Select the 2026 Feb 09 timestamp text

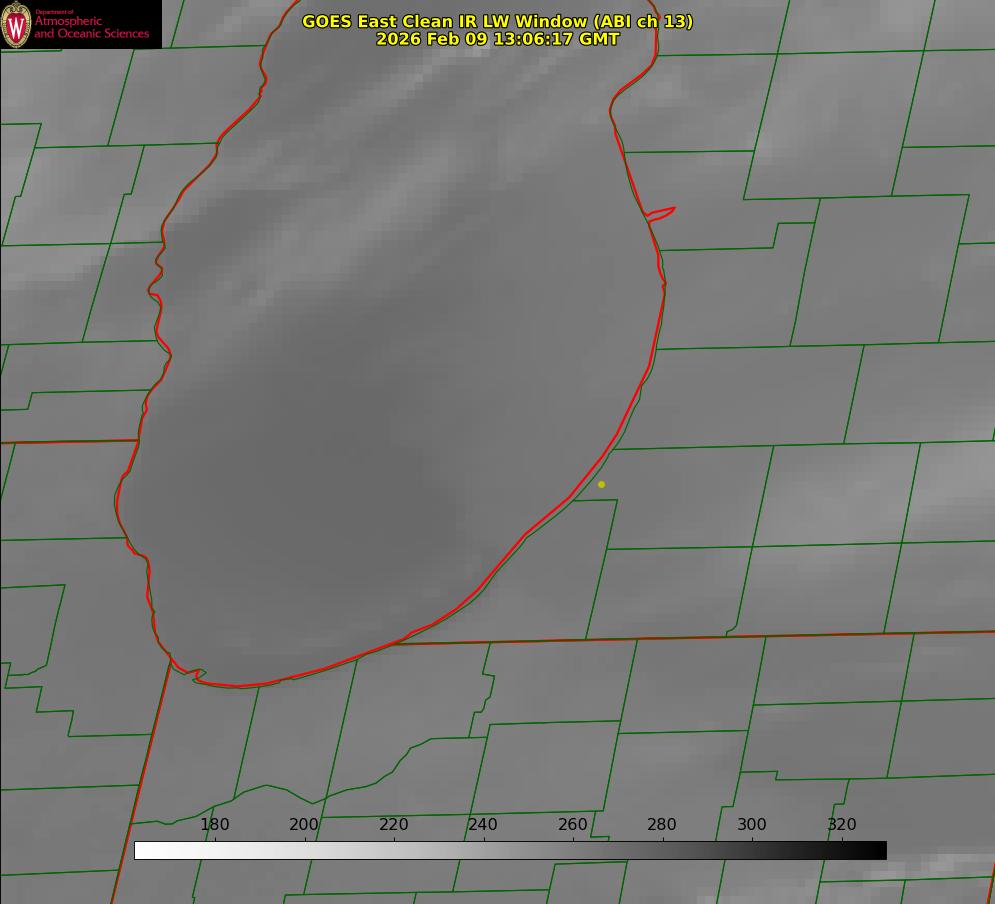coord(497,39)
